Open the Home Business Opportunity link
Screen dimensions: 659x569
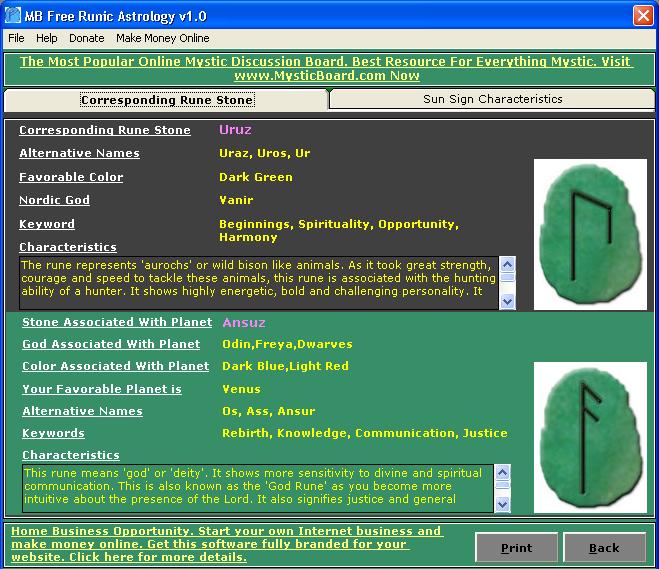tap(227, 544)
